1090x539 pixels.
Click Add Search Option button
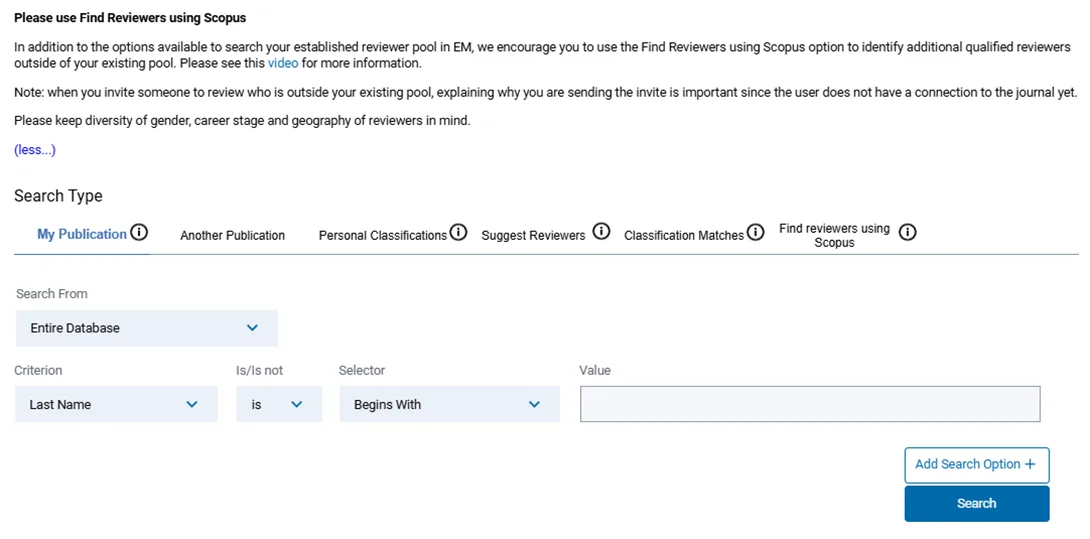coord(976,465)
